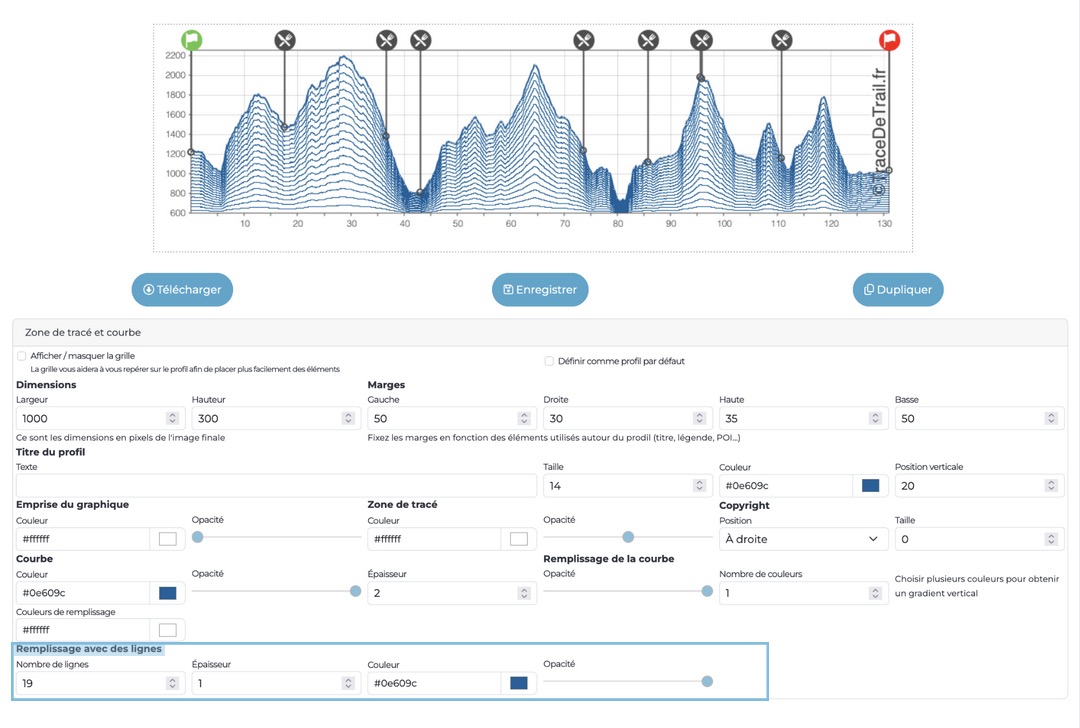The width and height of the screenshot is (1080, 728).
Task: Click the Dupliquer button
Action: click(897, 290)
